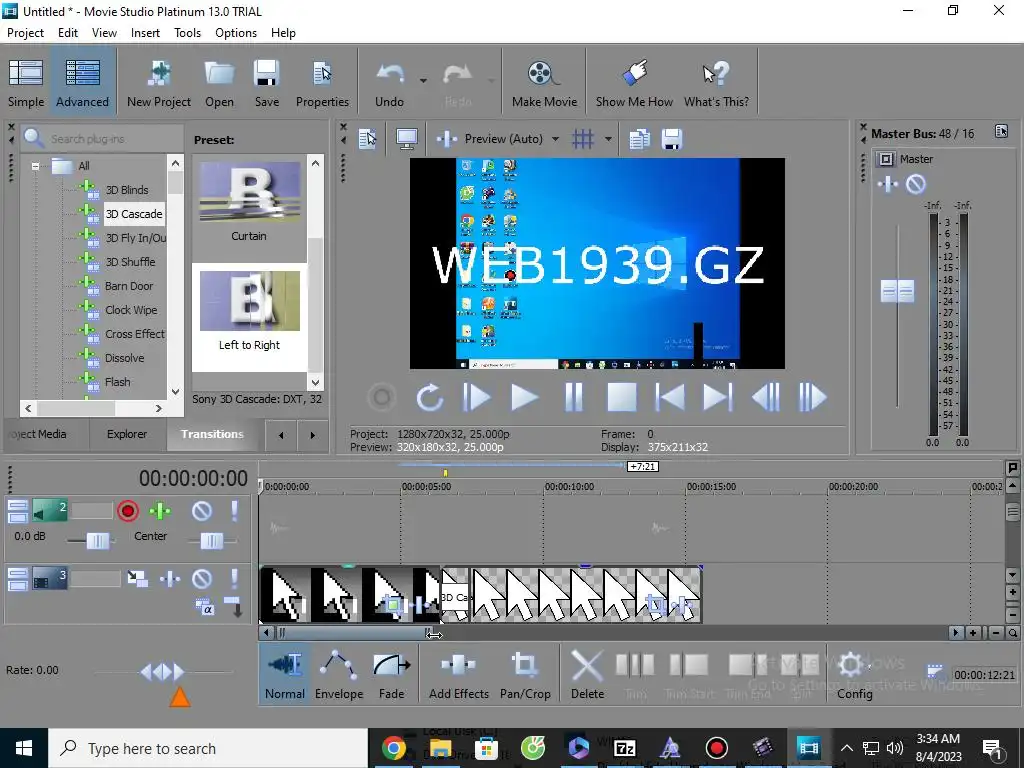Launch Show Me How tutorials
The width and height of the screenshot is (1024, 768).
tap(634, 83)
